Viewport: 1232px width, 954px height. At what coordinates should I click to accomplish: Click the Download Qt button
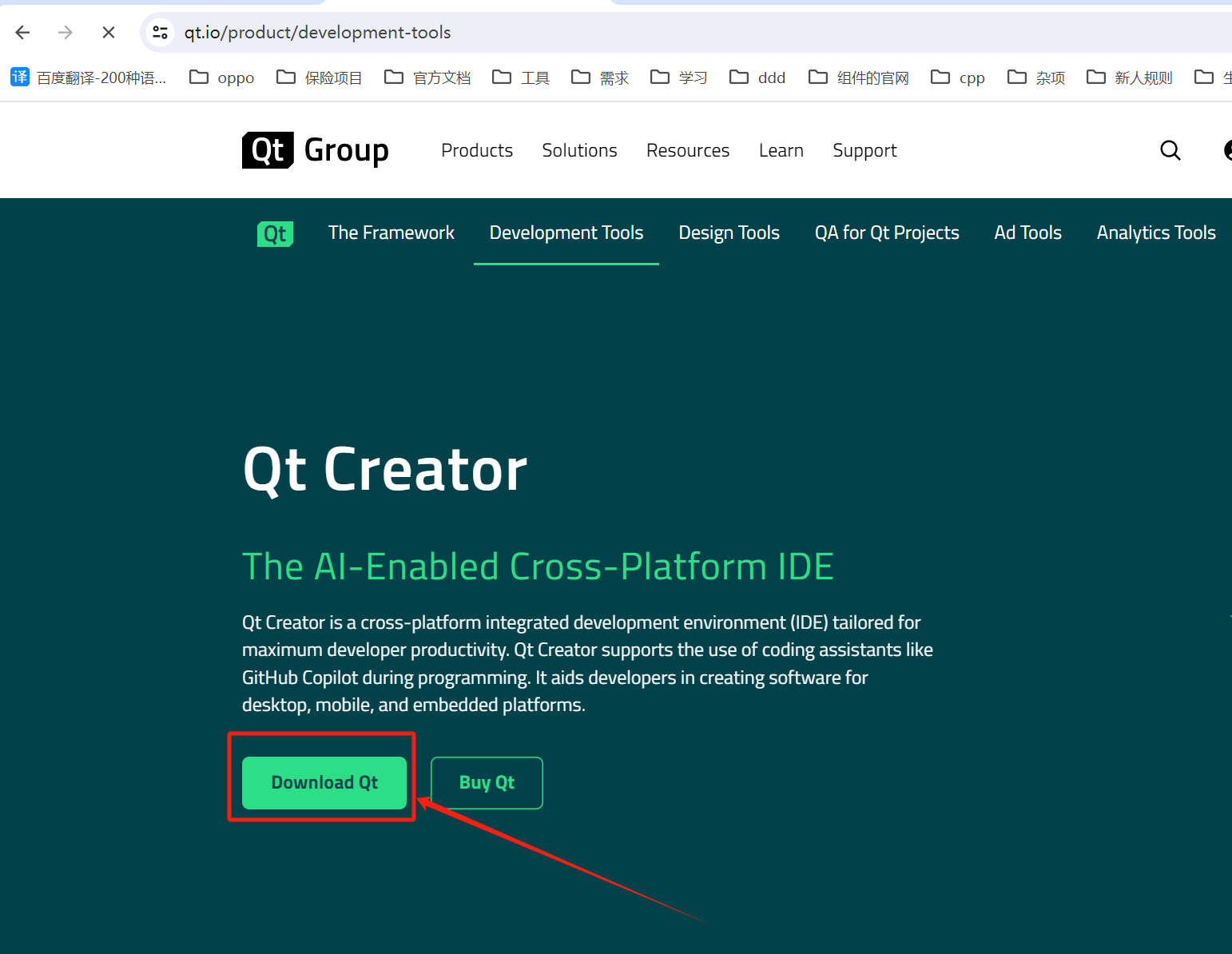click(x=324, y=782)
